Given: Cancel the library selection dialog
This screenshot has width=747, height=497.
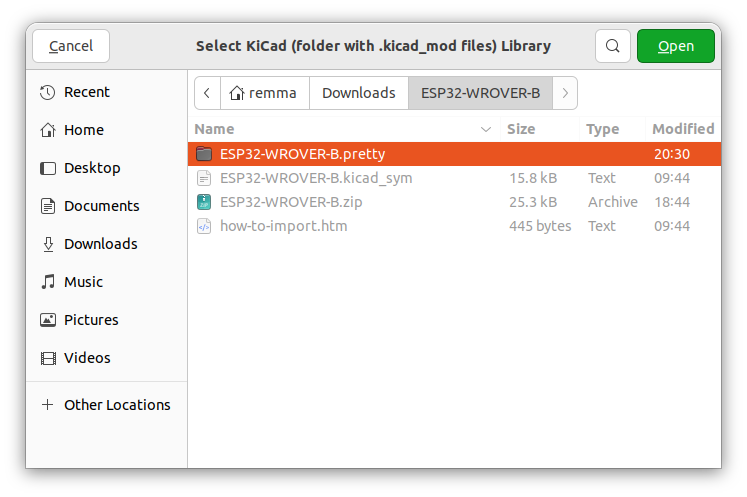Looking at the screenshot, I should point(71,46).
